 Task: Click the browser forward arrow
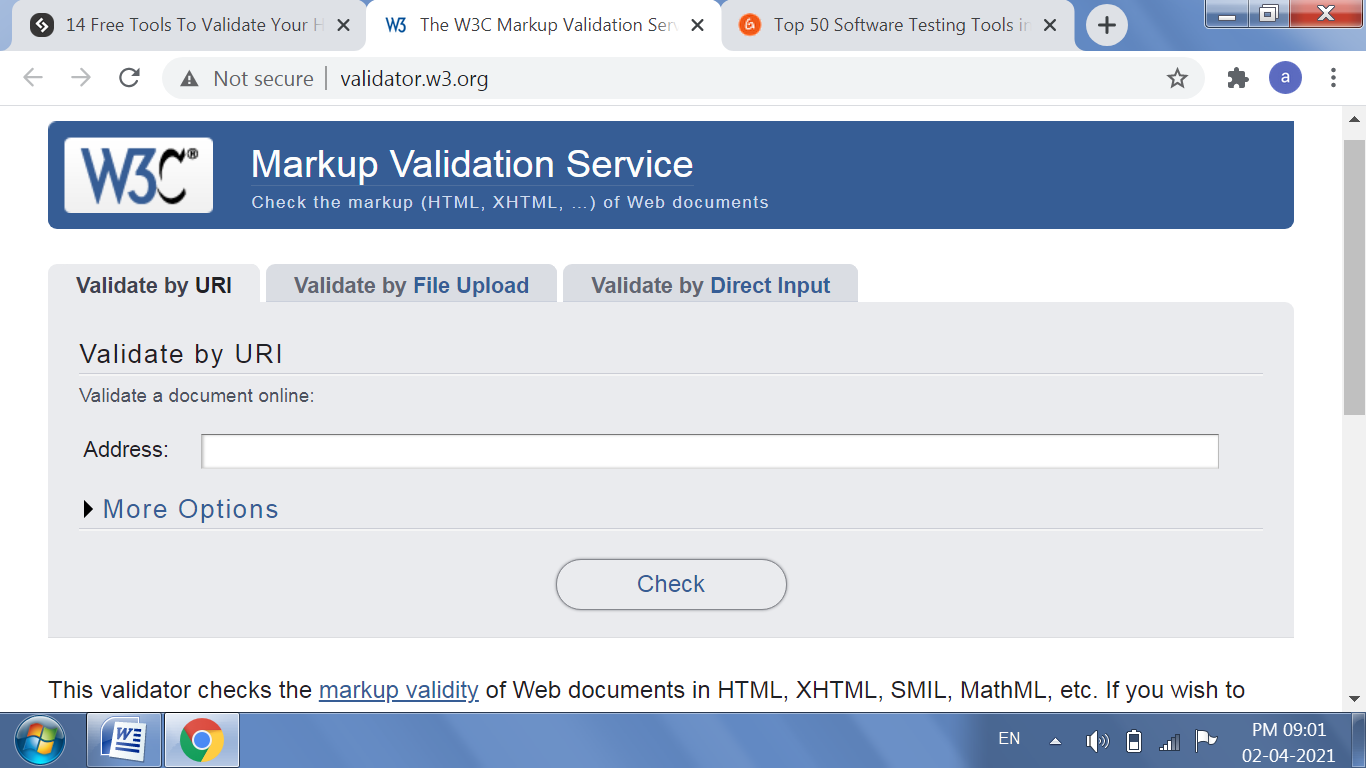(x=81, y=78)
